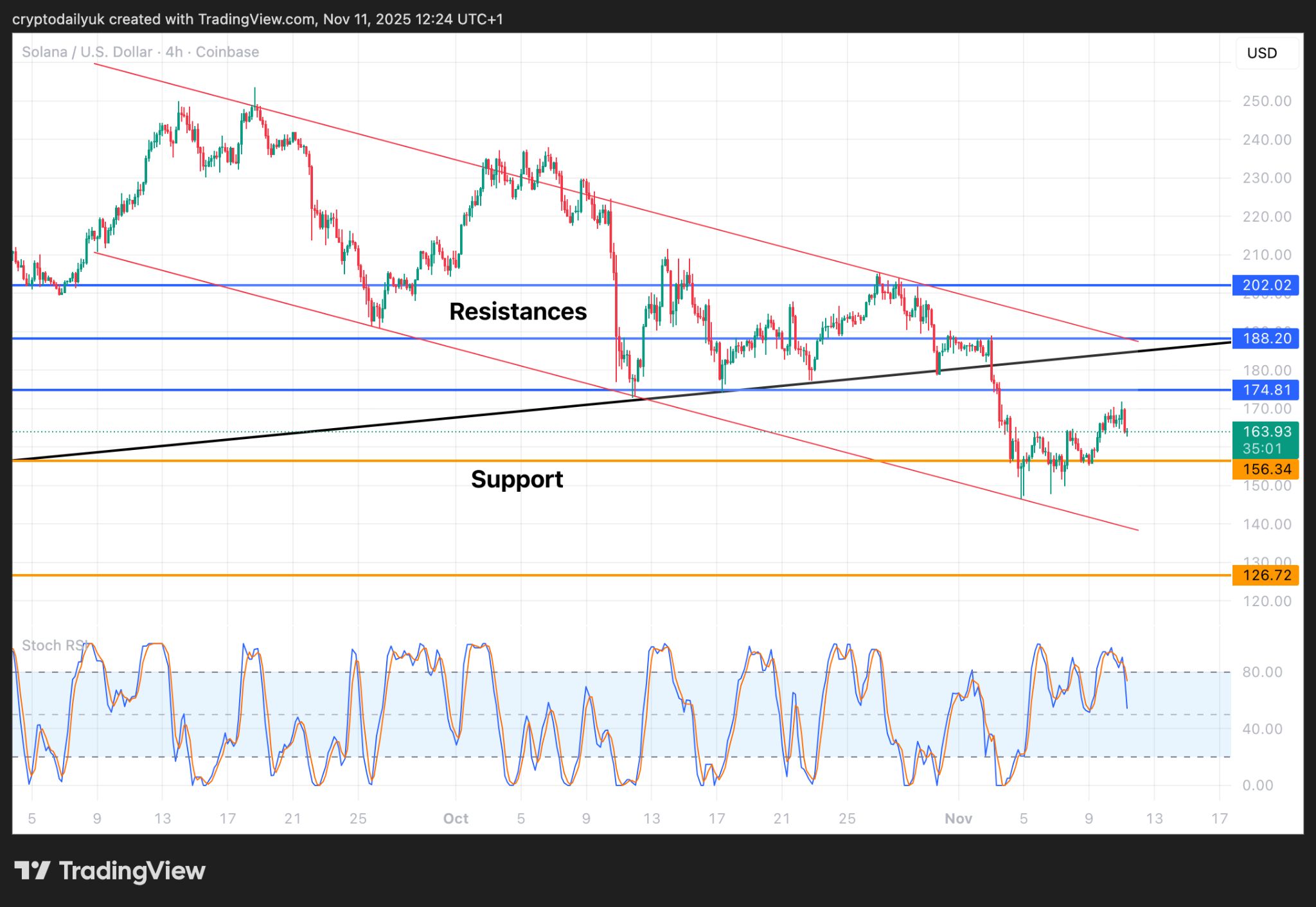Select the 202.02 resistance price label
Image resolution: width=1316 pixels, height=907 pixels.
[x=1265, y=285]
